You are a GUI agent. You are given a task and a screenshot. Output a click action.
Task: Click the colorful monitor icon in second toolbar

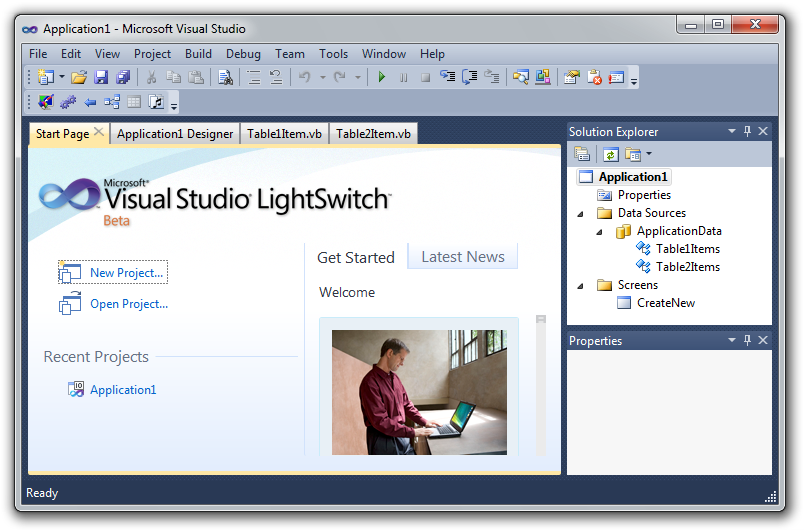[46, 102]
